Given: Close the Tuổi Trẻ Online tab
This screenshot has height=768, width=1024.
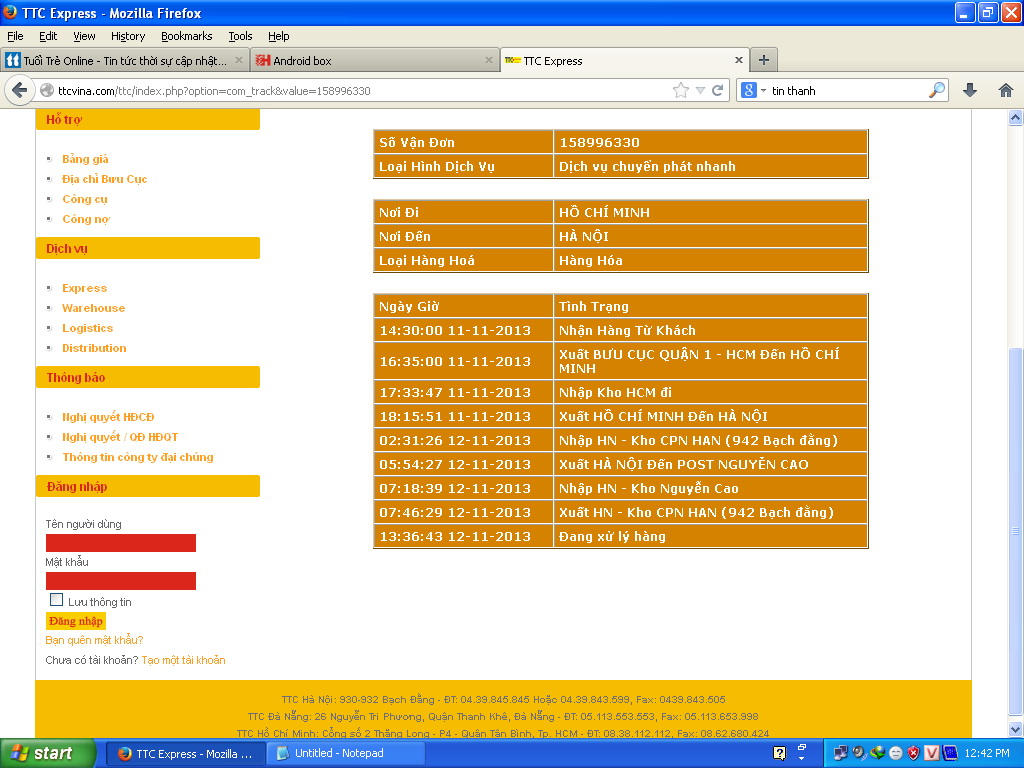Looking at the screenshot, I should point(238,60).
